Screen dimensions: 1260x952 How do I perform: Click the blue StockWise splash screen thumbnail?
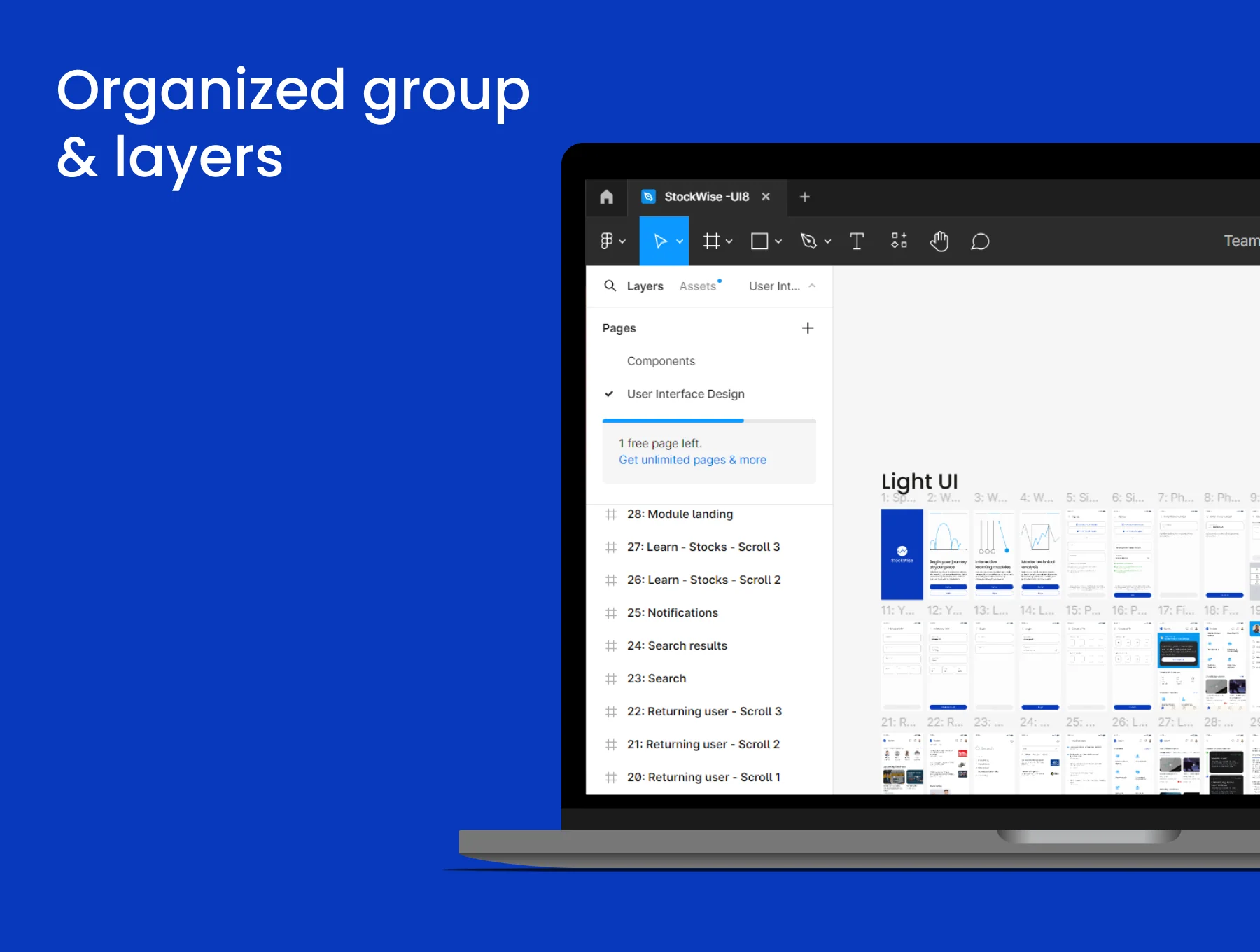point(902,554)
